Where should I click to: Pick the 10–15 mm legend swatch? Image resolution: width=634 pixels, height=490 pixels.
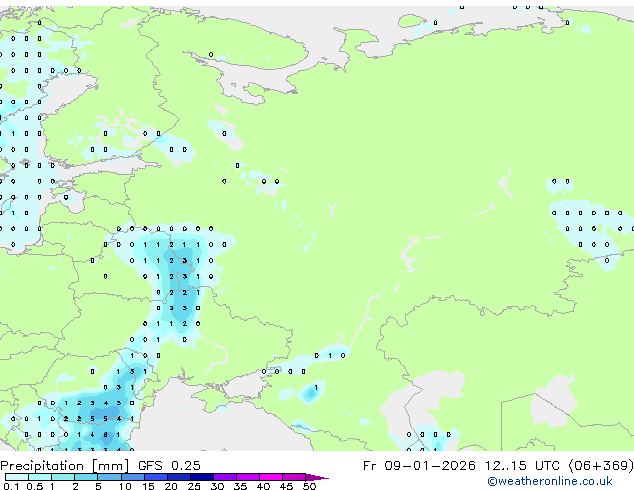coord(133,477)
